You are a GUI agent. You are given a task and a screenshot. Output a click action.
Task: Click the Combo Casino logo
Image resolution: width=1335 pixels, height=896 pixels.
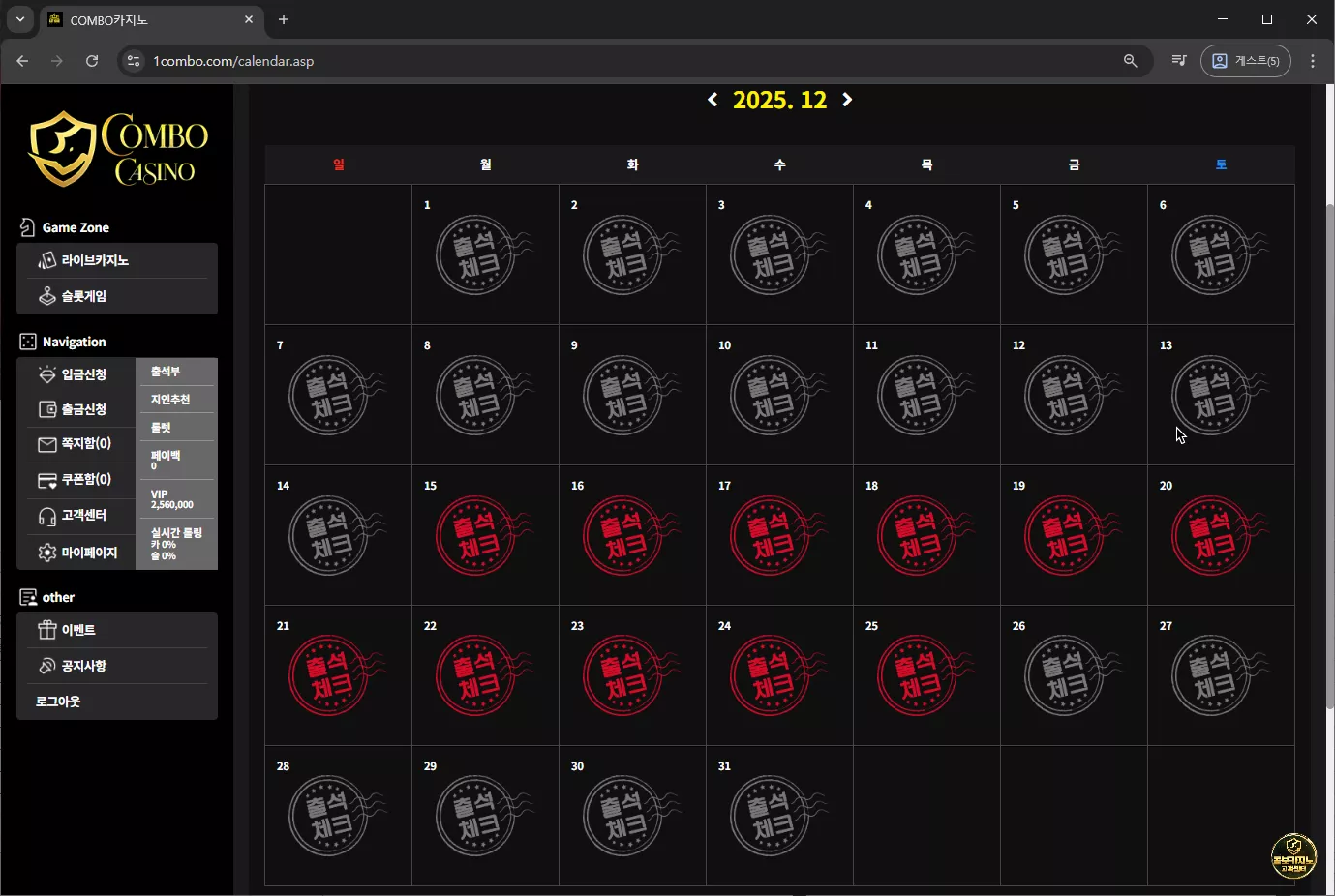118,148
